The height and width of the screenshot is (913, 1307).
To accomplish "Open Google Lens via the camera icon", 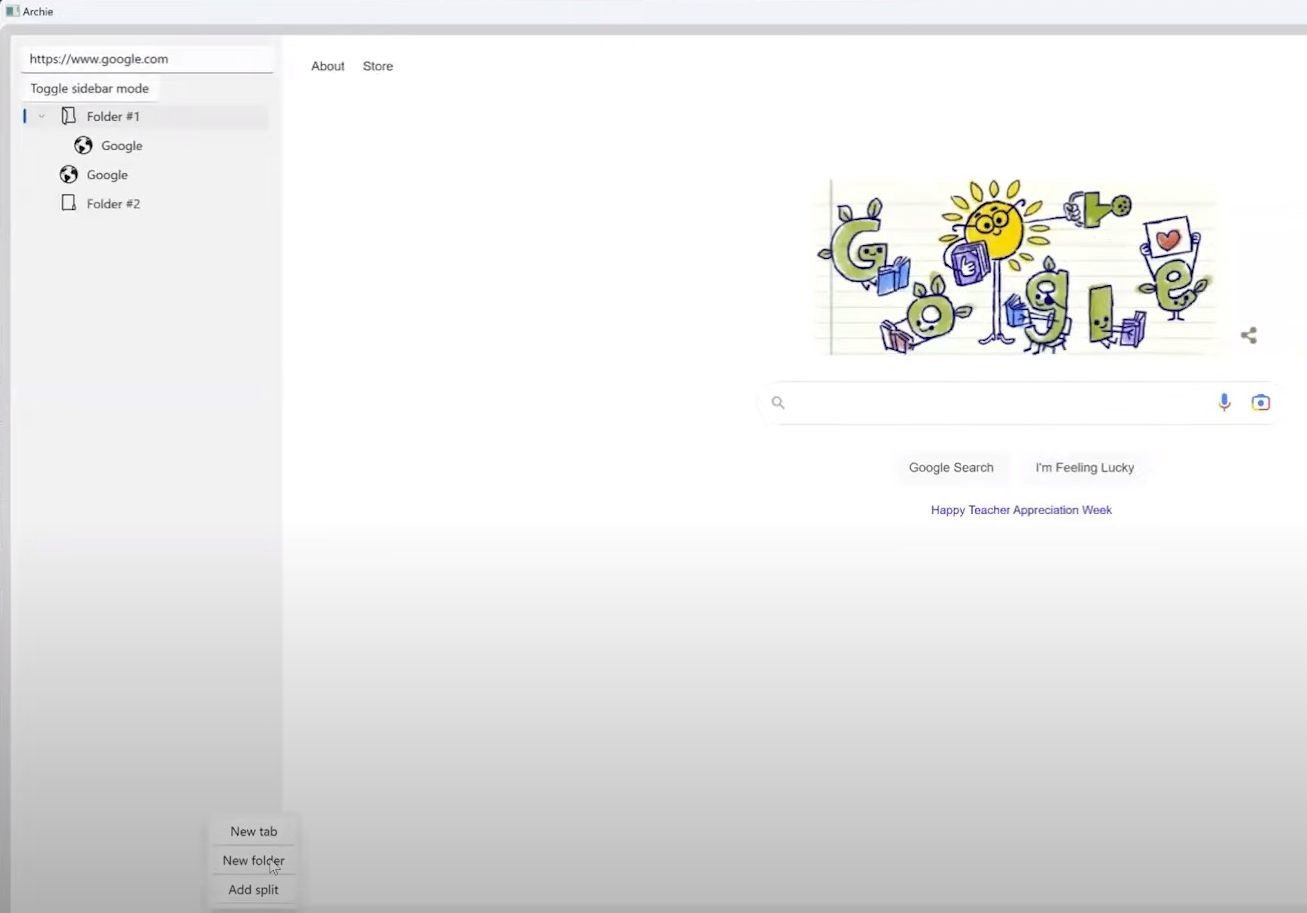I will pos(1260,401).
